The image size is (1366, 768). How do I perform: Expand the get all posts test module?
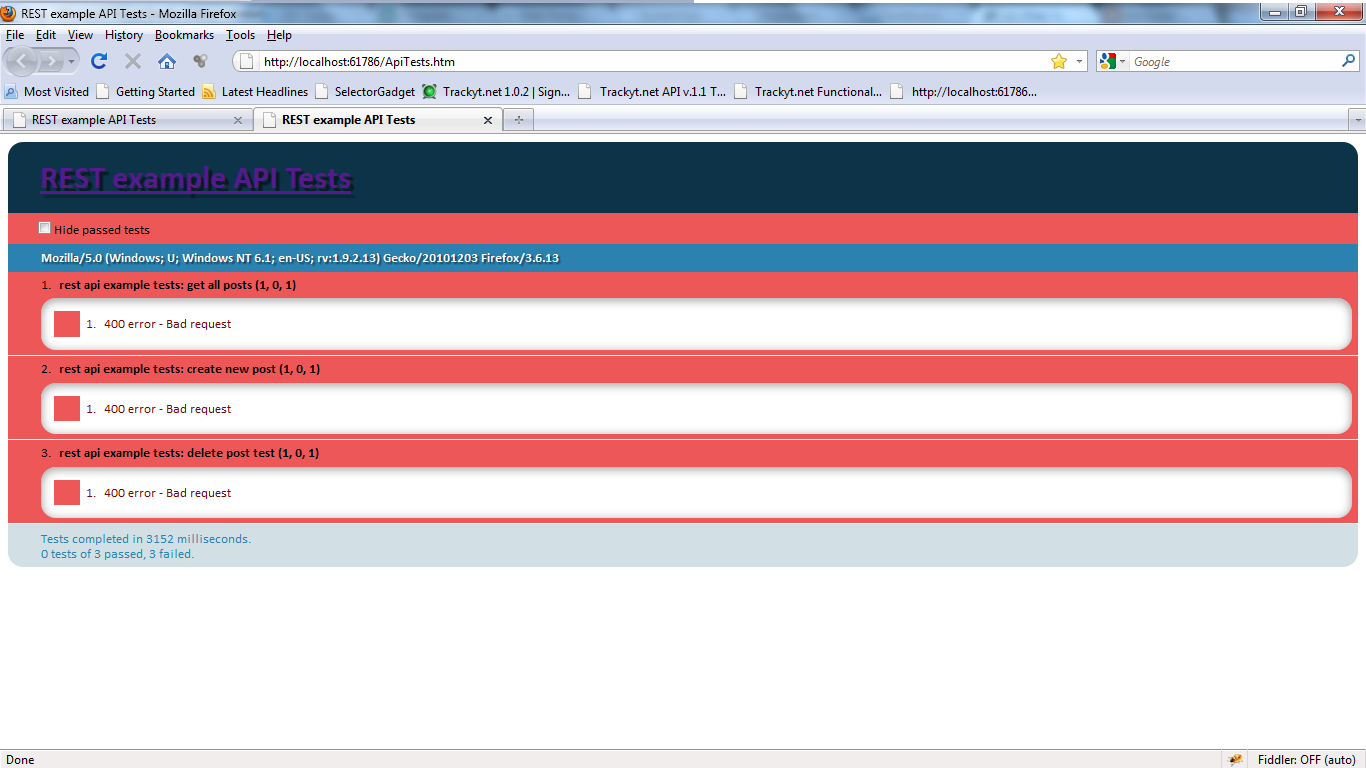point(177,285)
